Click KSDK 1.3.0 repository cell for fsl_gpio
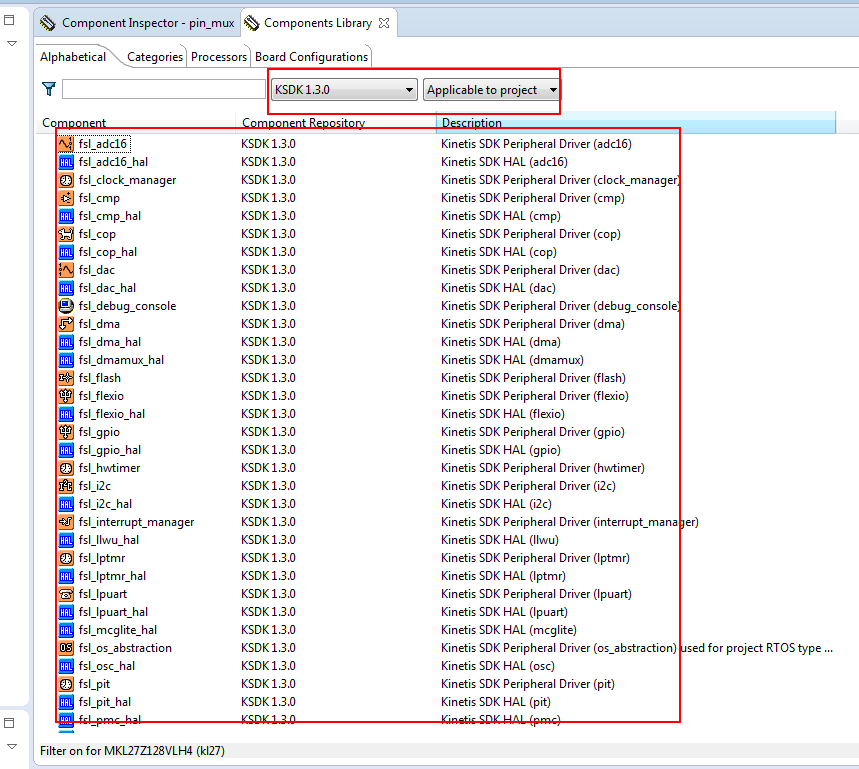The width and height of the screenshot is (859, 769). coord(268,432)
